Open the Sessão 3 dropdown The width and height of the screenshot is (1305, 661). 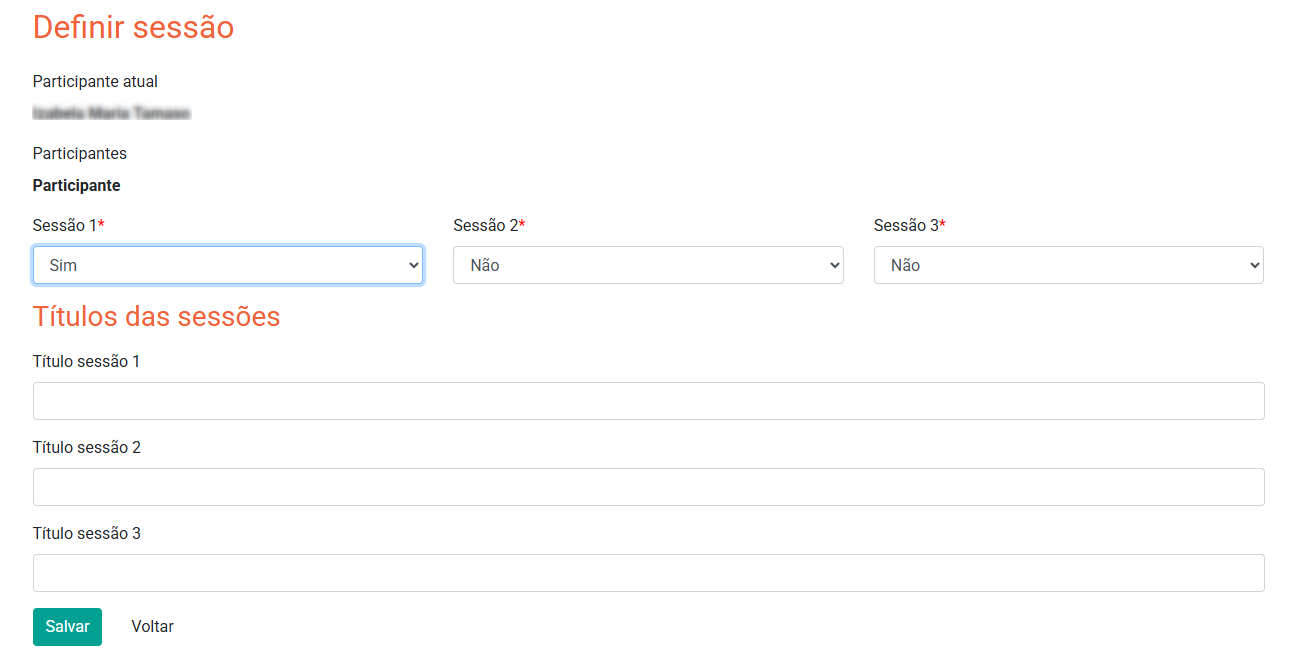(x=1069, y=265)
